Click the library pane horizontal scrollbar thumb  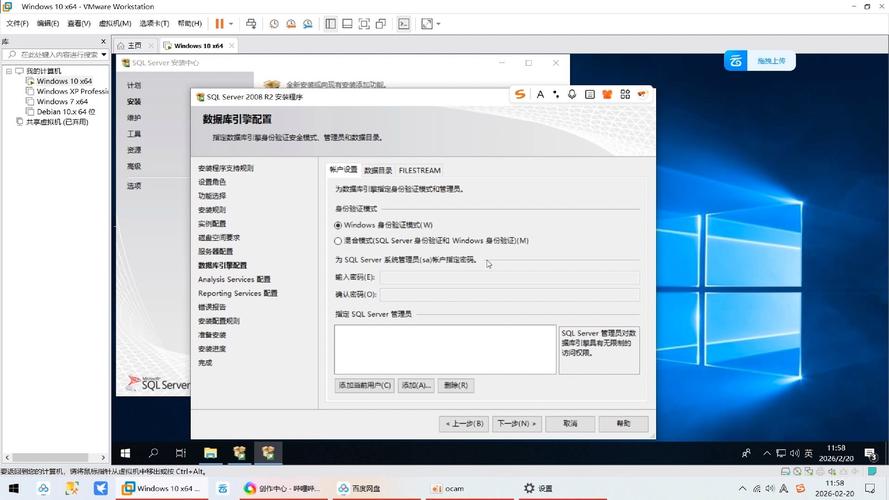50,457
